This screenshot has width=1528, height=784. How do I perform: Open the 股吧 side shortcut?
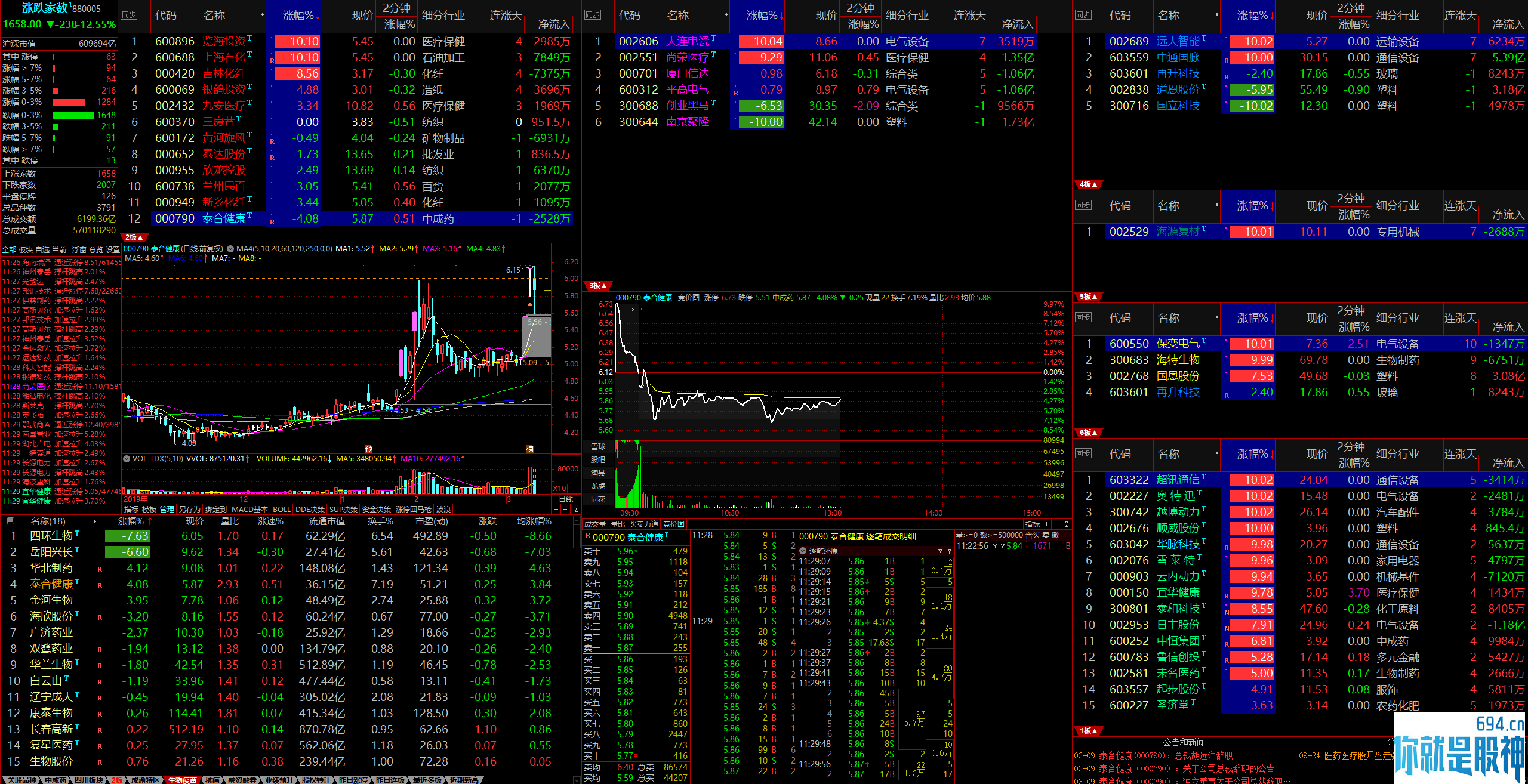point(597,459)
